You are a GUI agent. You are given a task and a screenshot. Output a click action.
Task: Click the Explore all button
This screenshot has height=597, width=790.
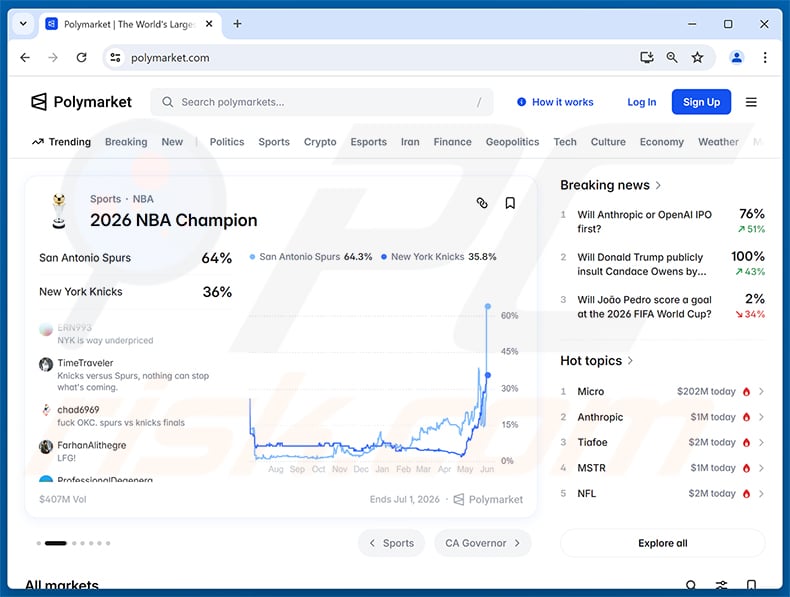(x=663, y=543)
